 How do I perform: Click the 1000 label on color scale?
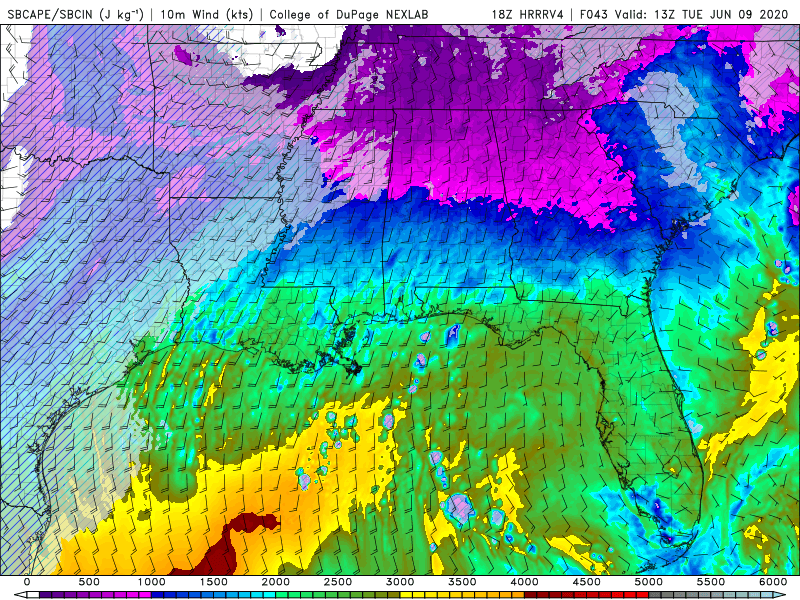click(152, 582)
